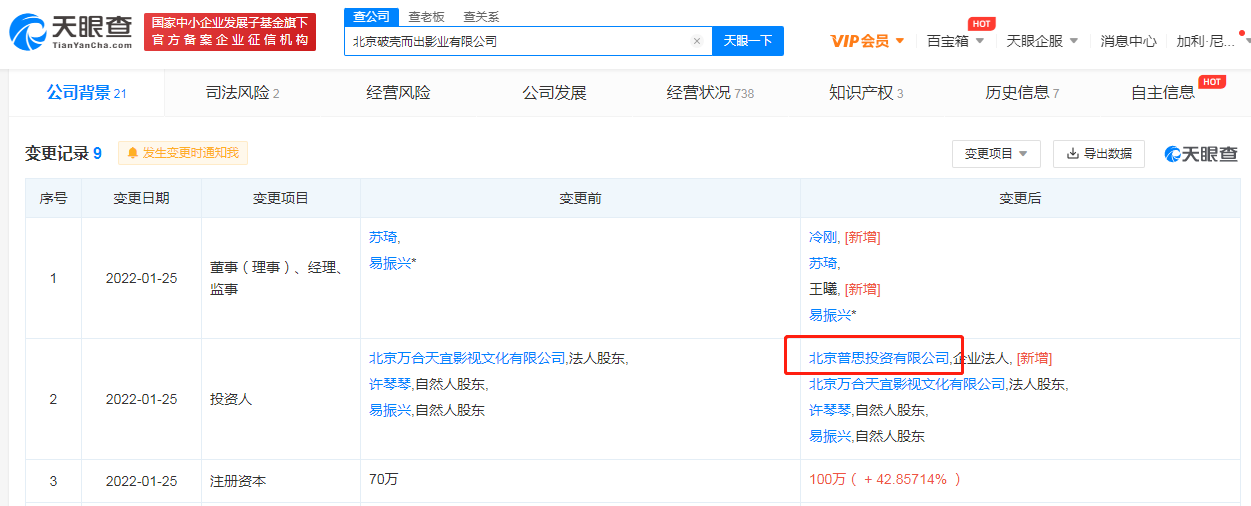
Task: Click 苏琦 link in 变更后 column
Action: click(x=824, y=263)
